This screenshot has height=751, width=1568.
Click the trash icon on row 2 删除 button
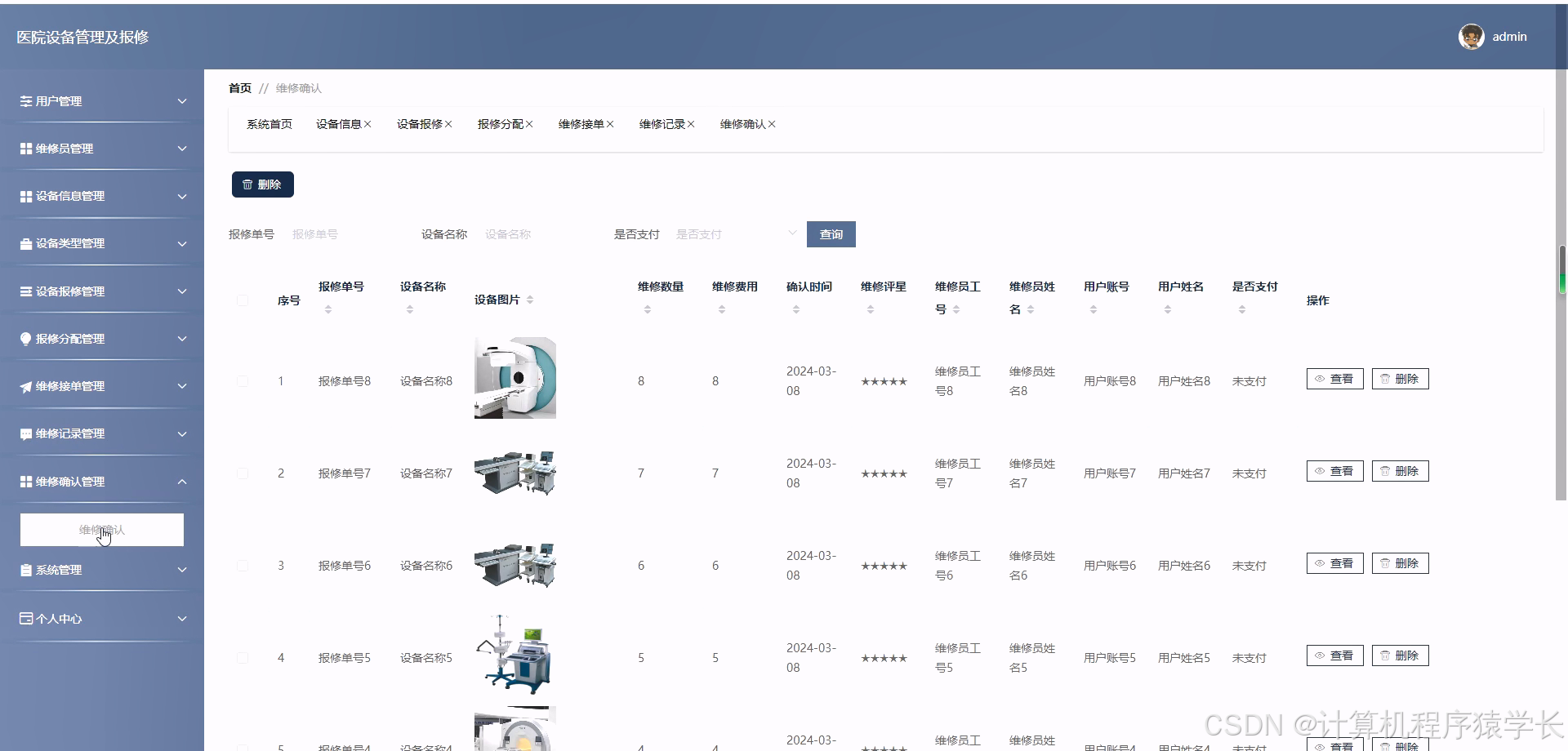(x=1386, y=470)
